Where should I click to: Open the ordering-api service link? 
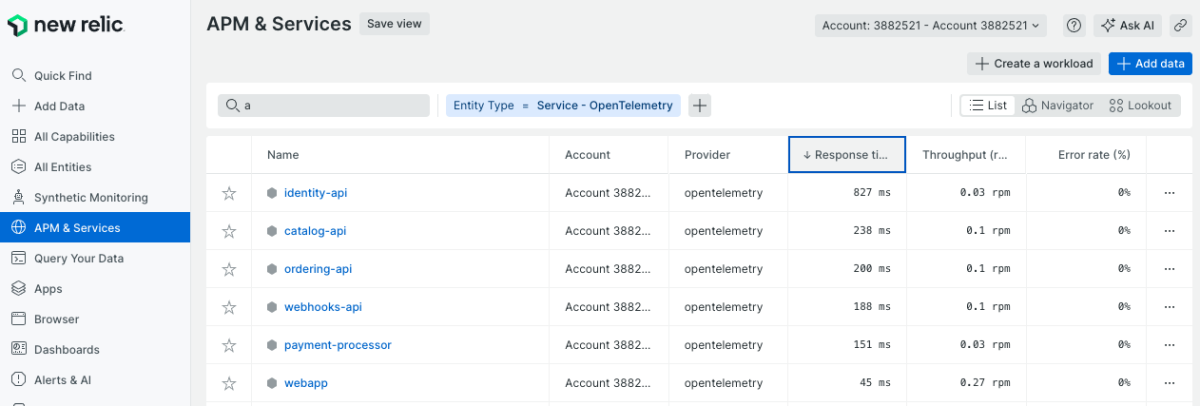[317, 269]
